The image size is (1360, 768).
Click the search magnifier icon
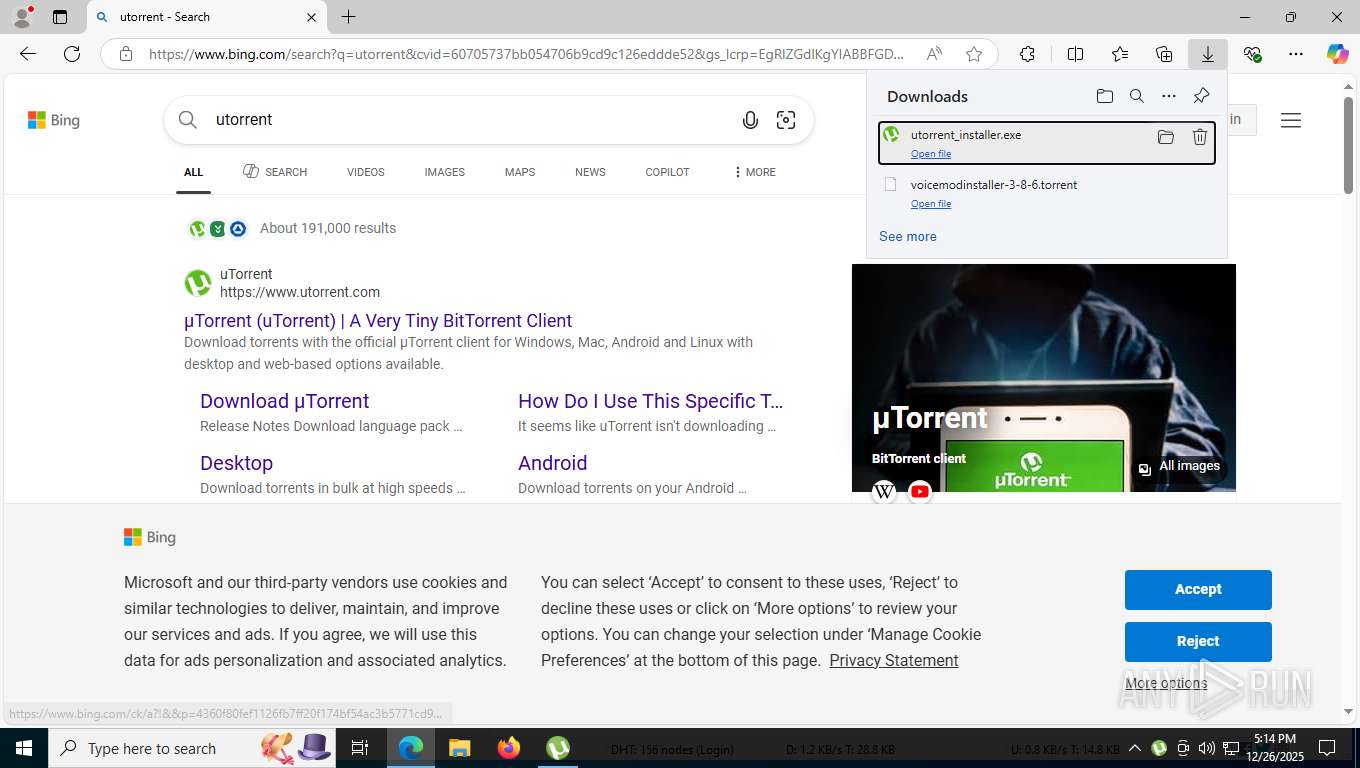click(x=188, y=120)
